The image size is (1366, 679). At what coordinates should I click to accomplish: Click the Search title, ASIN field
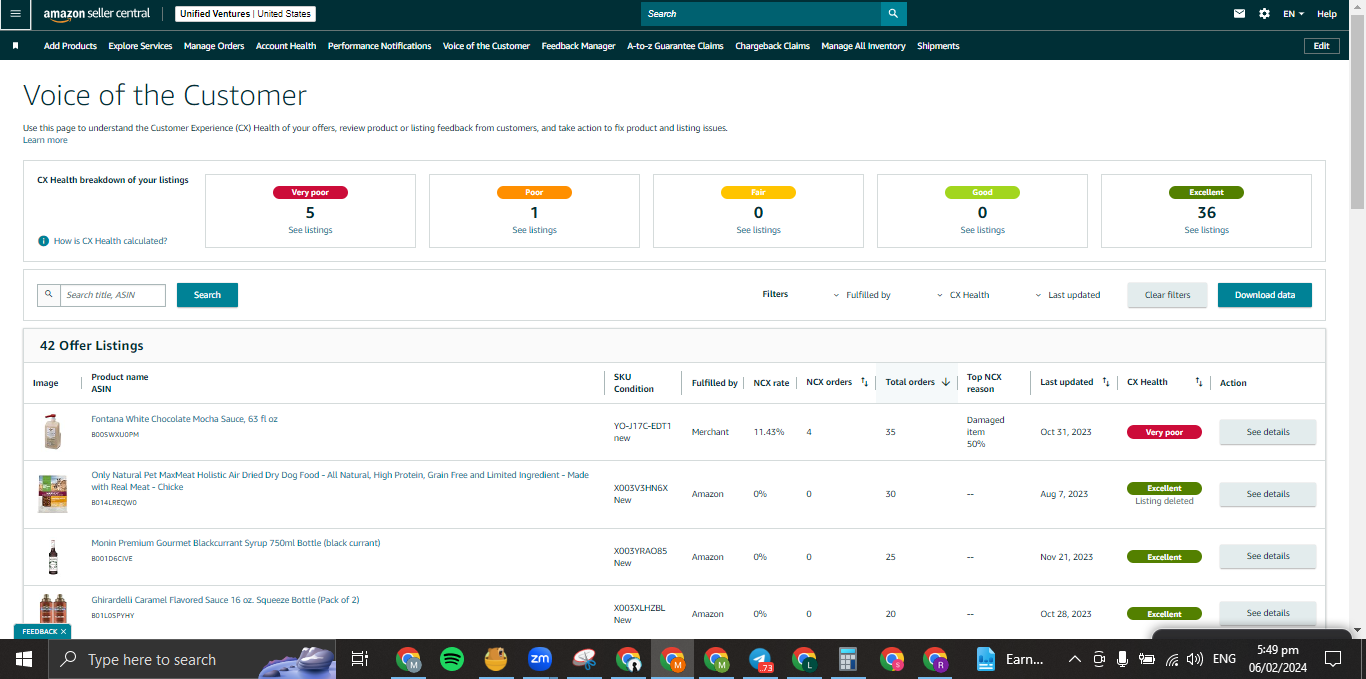tap(112, 295)
